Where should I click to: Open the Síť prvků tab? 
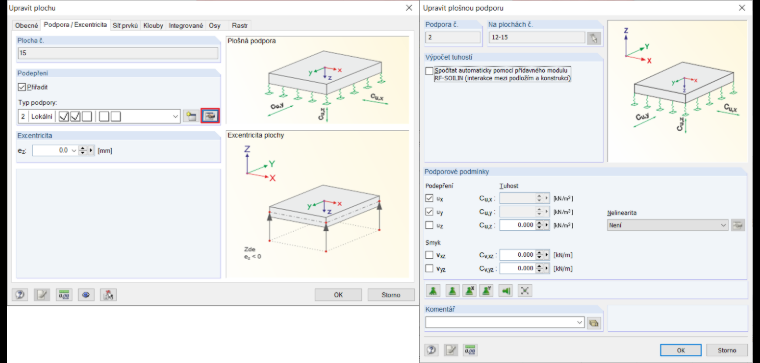click(126, 26)
